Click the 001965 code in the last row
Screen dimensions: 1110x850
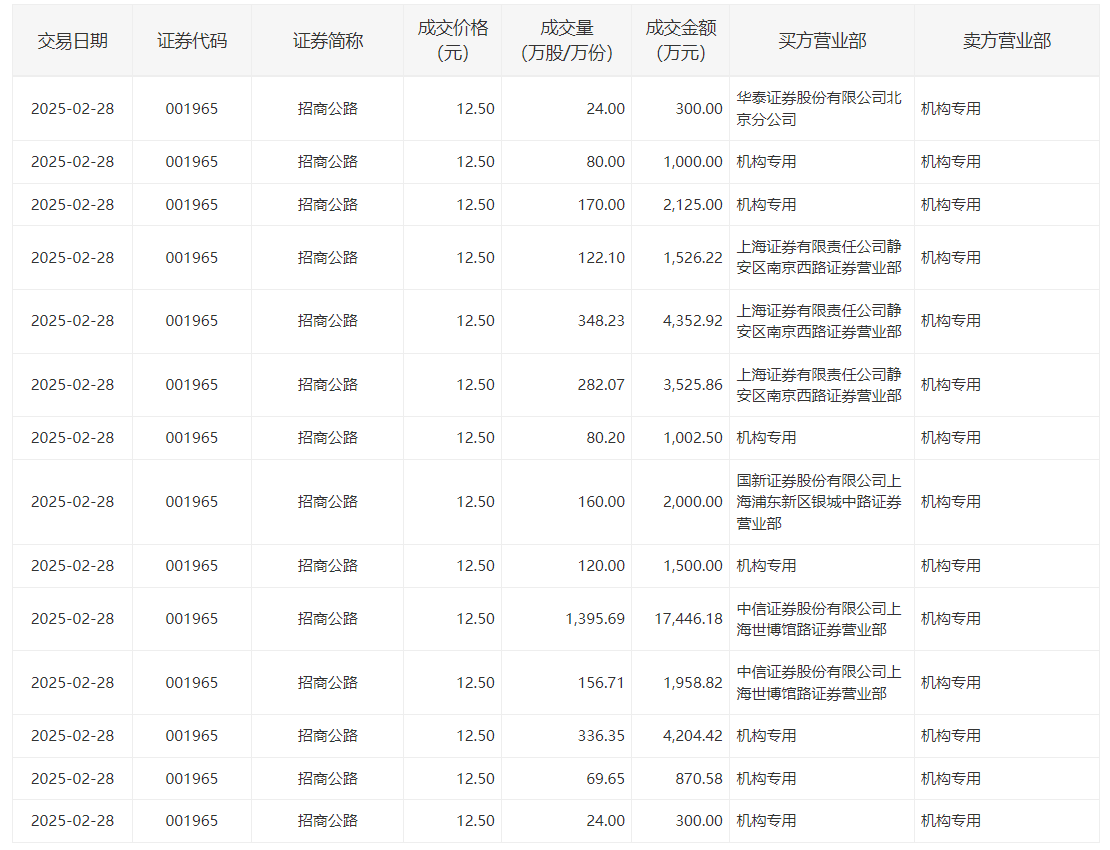pyautogui.click(x=192, y=820)
